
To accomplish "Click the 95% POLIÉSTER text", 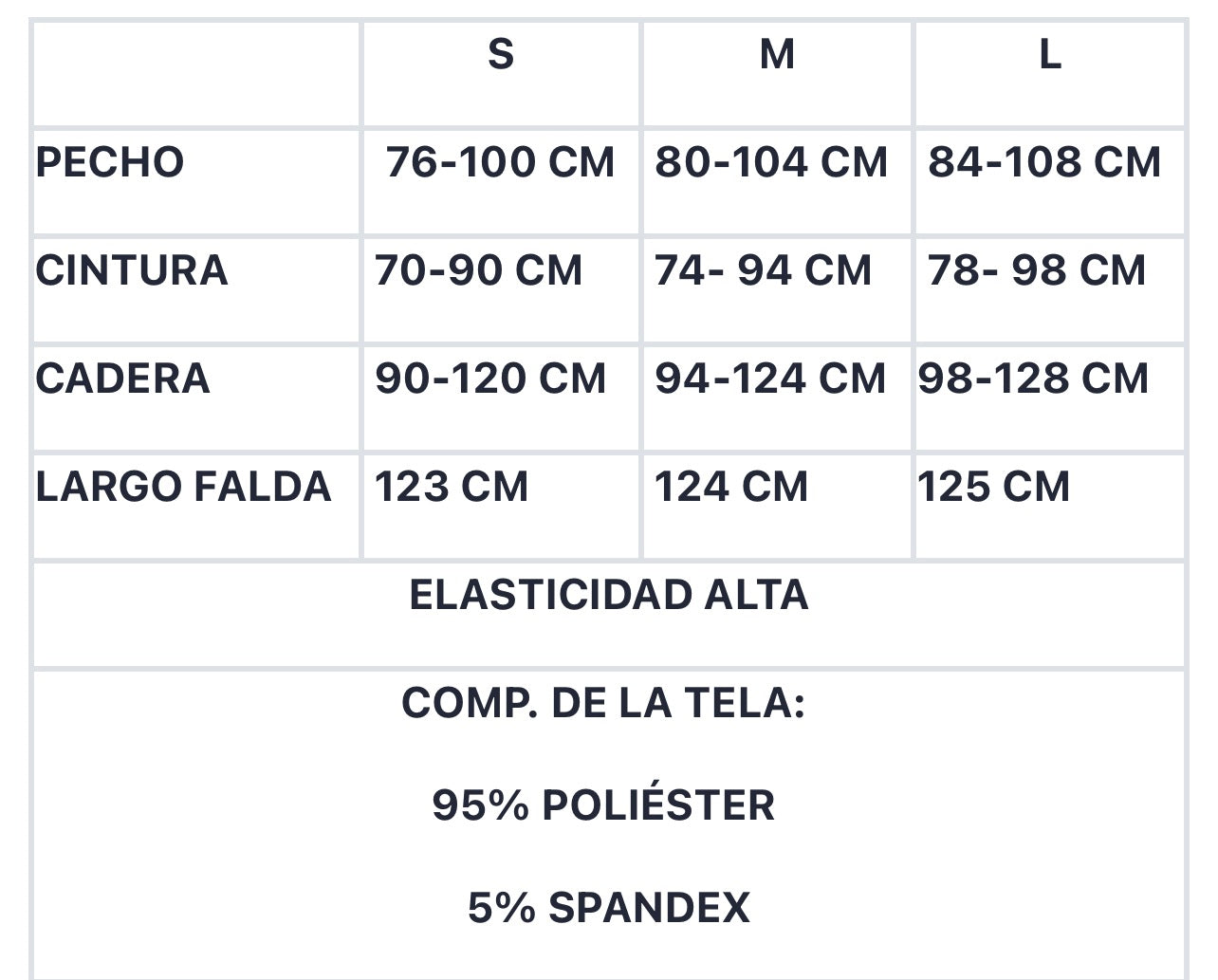I will click(603, 805).
